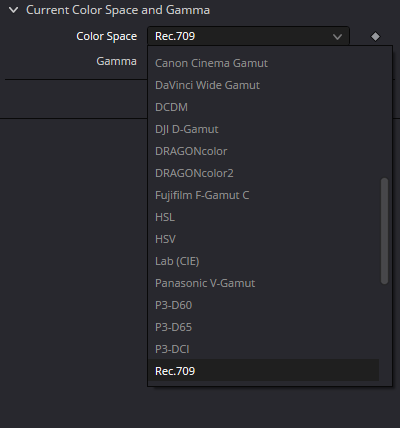Open the Color Space dropdown showing Rec.709
This screenshot has width=400, height=428.
point(248,36)
